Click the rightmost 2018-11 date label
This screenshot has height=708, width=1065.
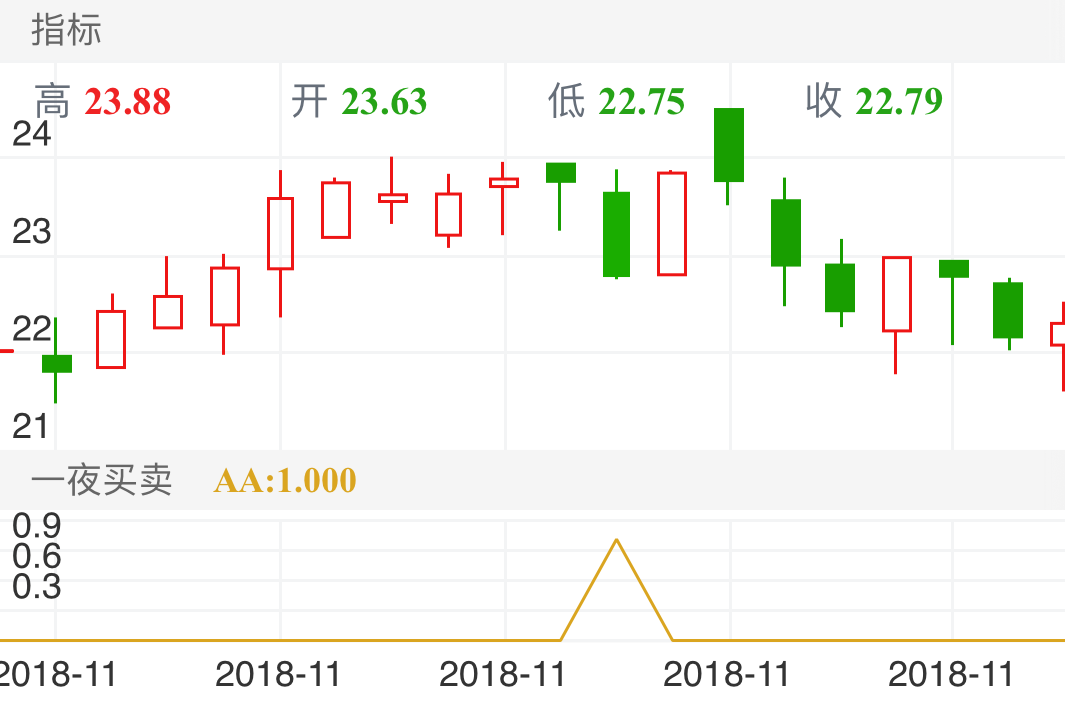tap(951, 674)
